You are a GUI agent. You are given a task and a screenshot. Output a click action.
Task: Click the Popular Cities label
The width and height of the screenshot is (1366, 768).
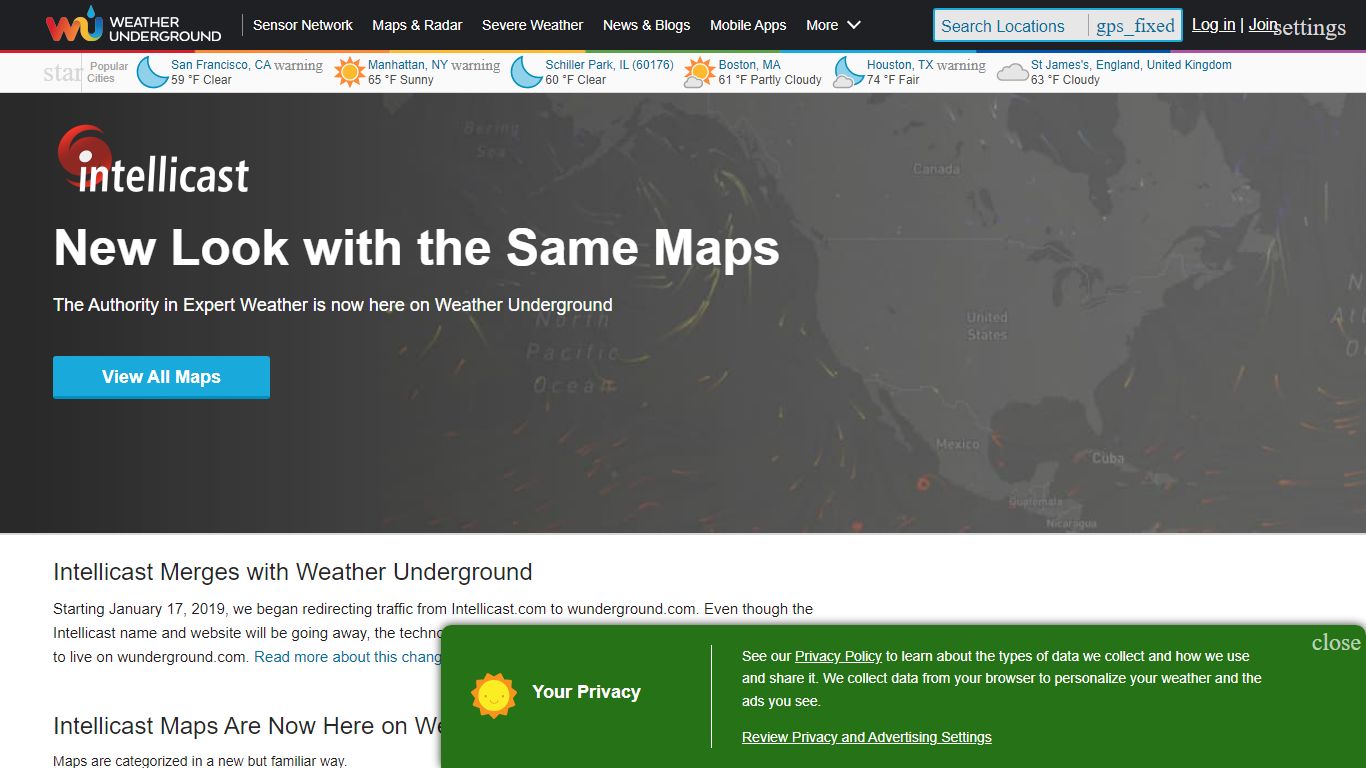pos(108,72)
